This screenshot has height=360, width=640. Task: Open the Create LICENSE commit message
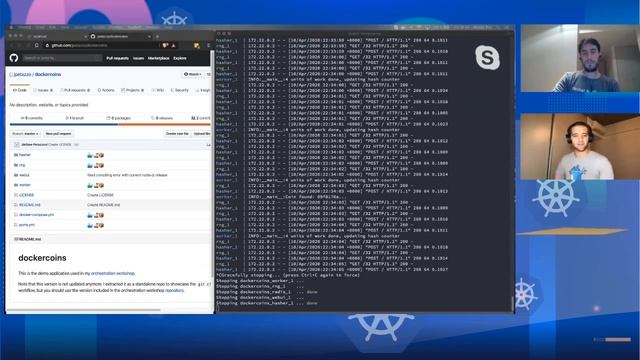coord(100,195)
